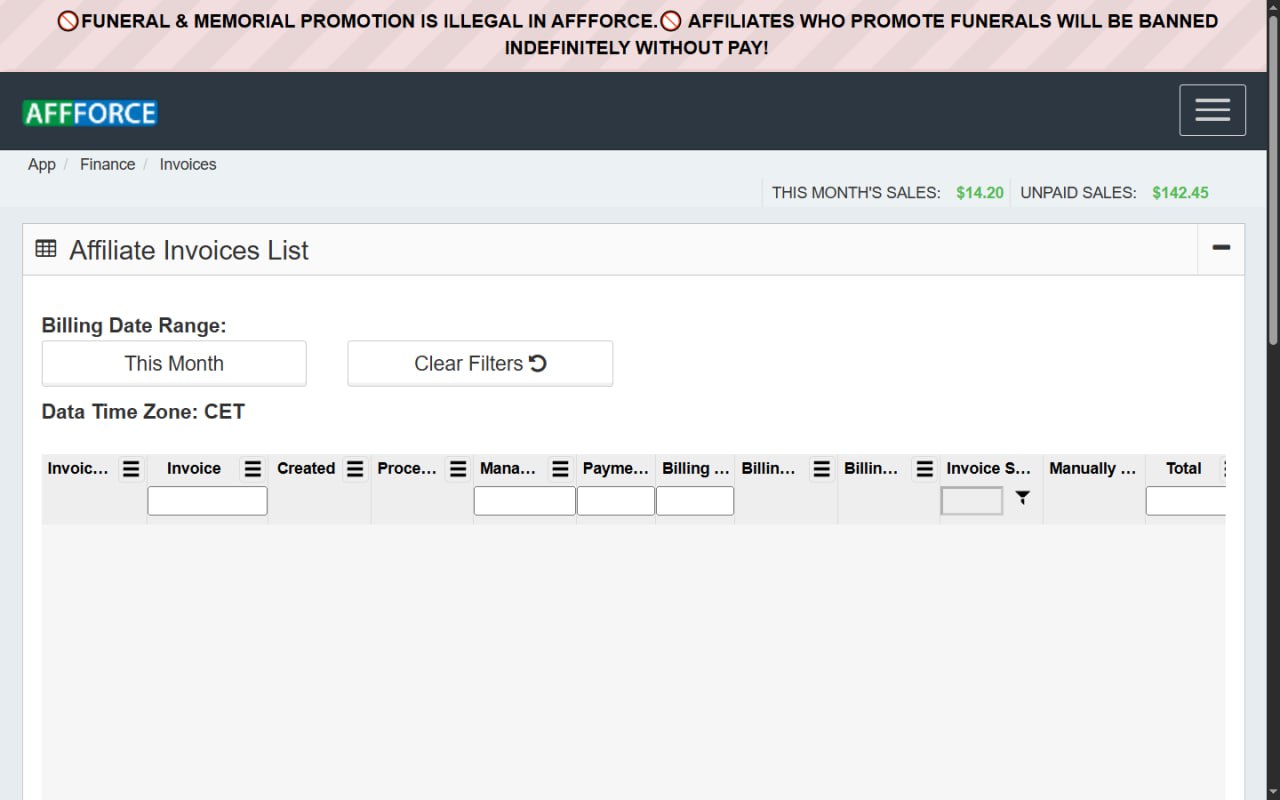Open the Created column menu icon
Screen dimensions: 1280x800
click(x=355, y=469)
